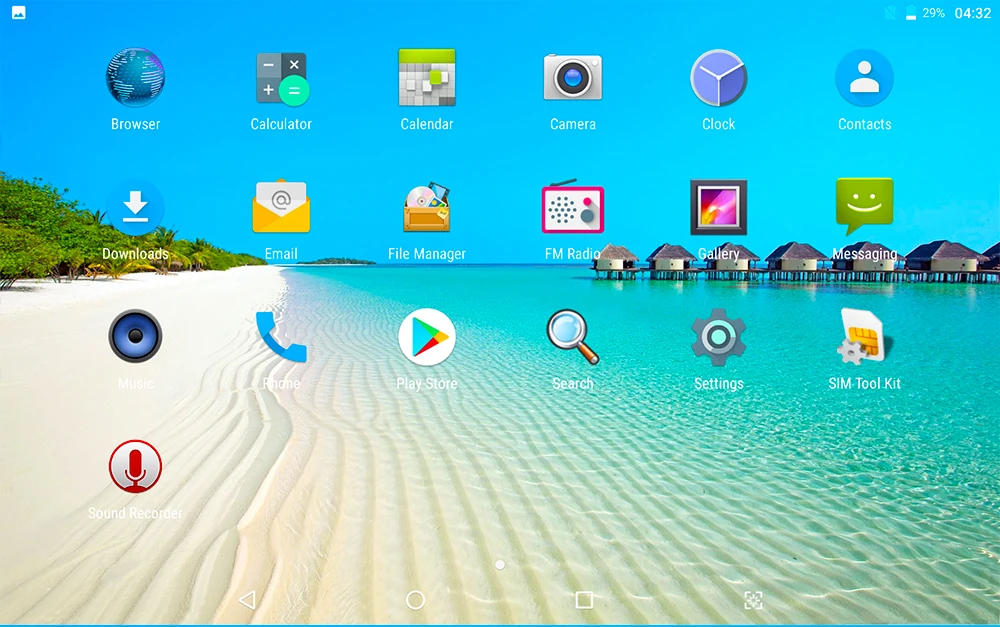Image resolution: width=1000 pixels, height=627 pixels.
Task: Open the Clock app
Action: click(x=719, y=78)
